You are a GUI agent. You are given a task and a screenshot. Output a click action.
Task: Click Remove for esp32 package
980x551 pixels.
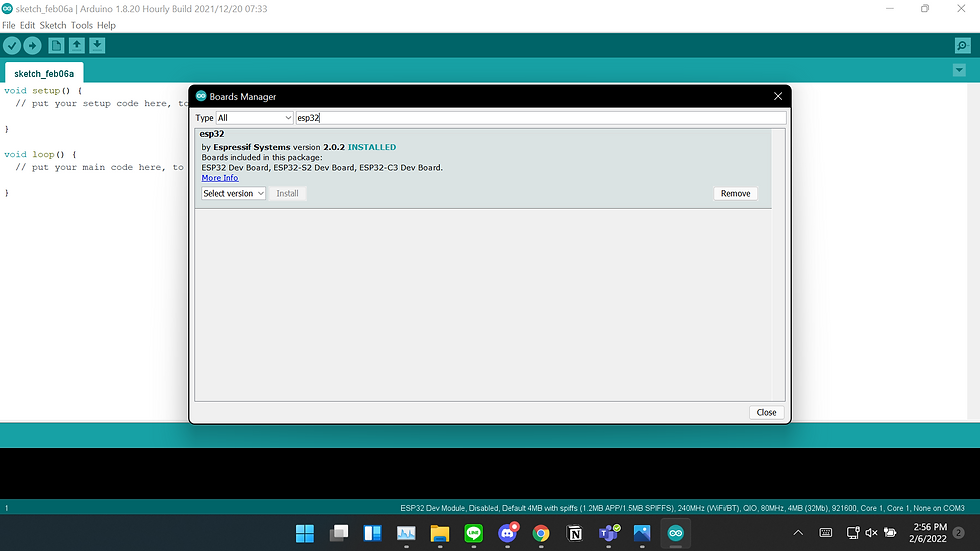coord(735,194)
